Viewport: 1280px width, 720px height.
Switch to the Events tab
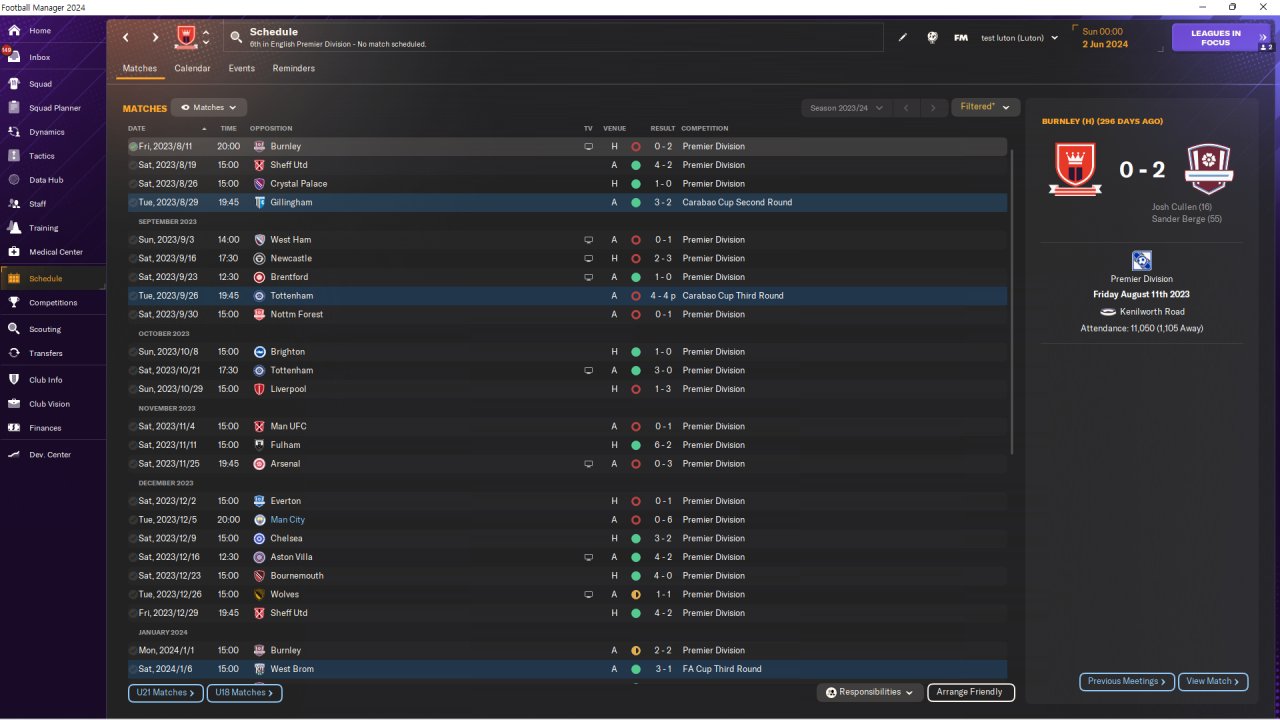coord(242,68)
